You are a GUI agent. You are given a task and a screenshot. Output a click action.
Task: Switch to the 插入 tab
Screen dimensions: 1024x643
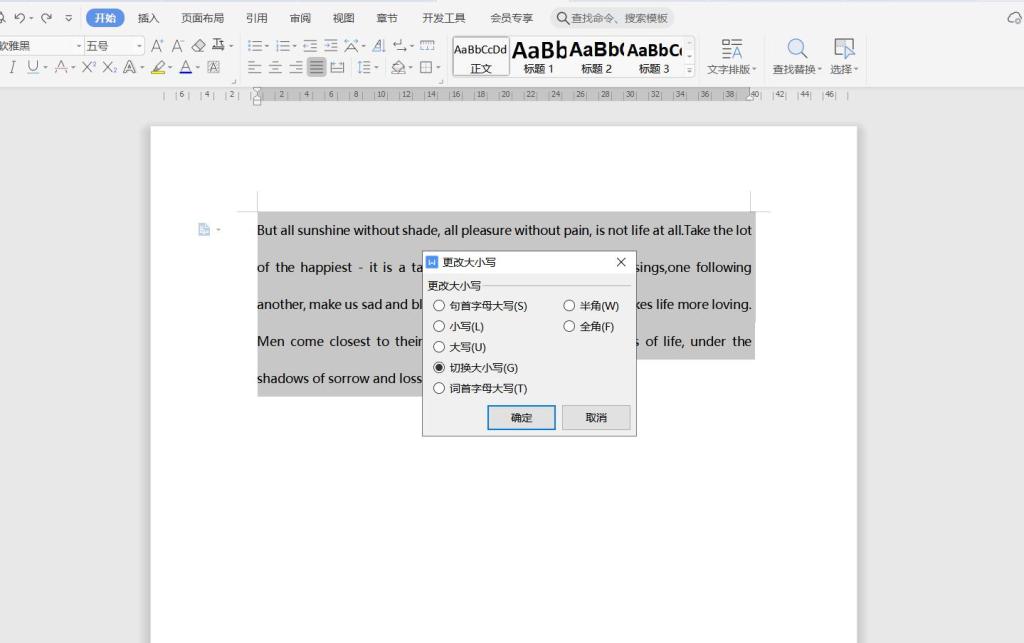click(x=148, y=18)
